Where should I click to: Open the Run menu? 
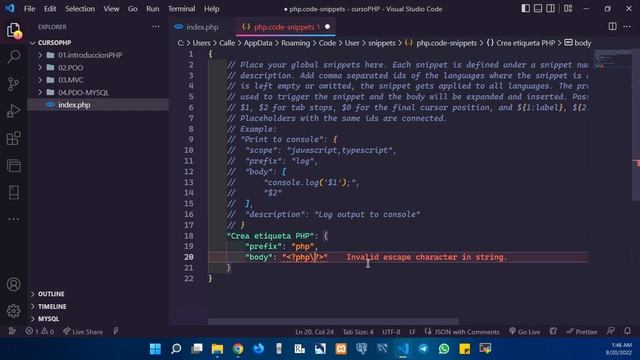(153, 9)
